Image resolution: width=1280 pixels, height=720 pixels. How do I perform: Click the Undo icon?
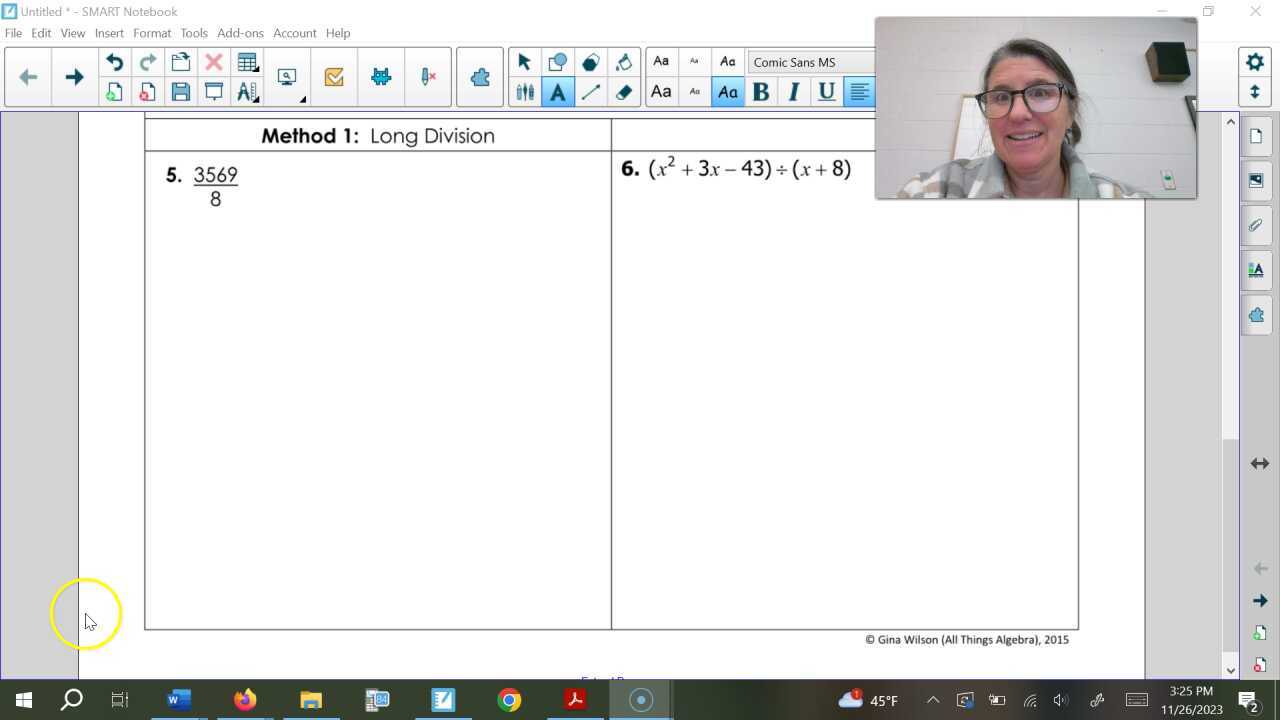tap(114, 61)
